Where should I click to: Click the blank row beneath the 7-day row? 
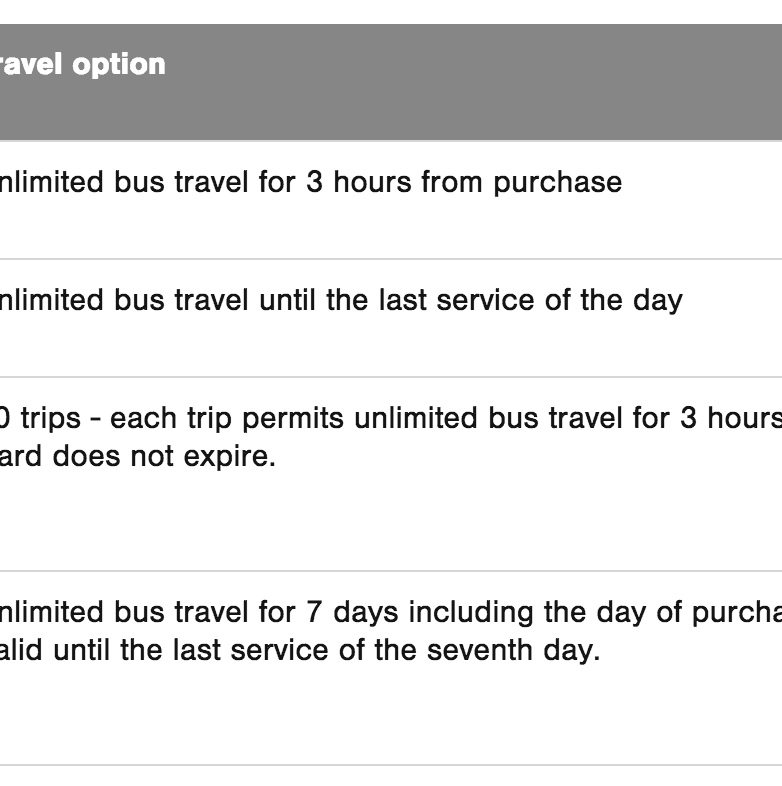390,777
